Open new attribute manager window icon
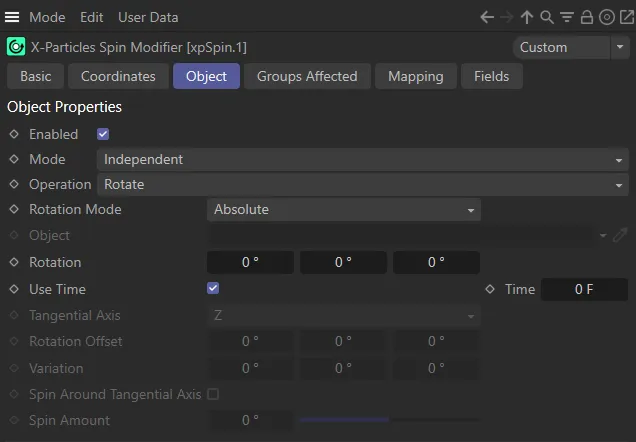 click(x=627, y=17)
